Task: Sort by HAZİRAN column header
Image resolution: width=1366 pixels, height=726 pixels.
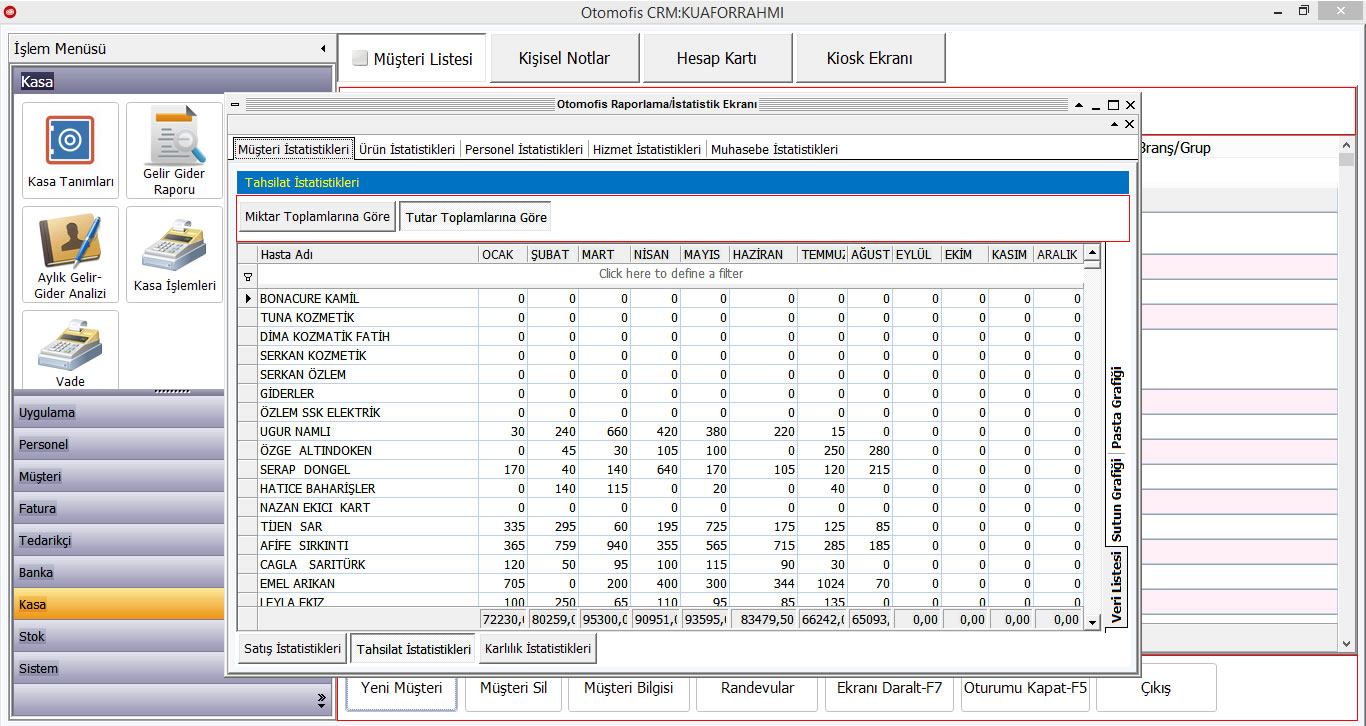Action: click(763, 255)
